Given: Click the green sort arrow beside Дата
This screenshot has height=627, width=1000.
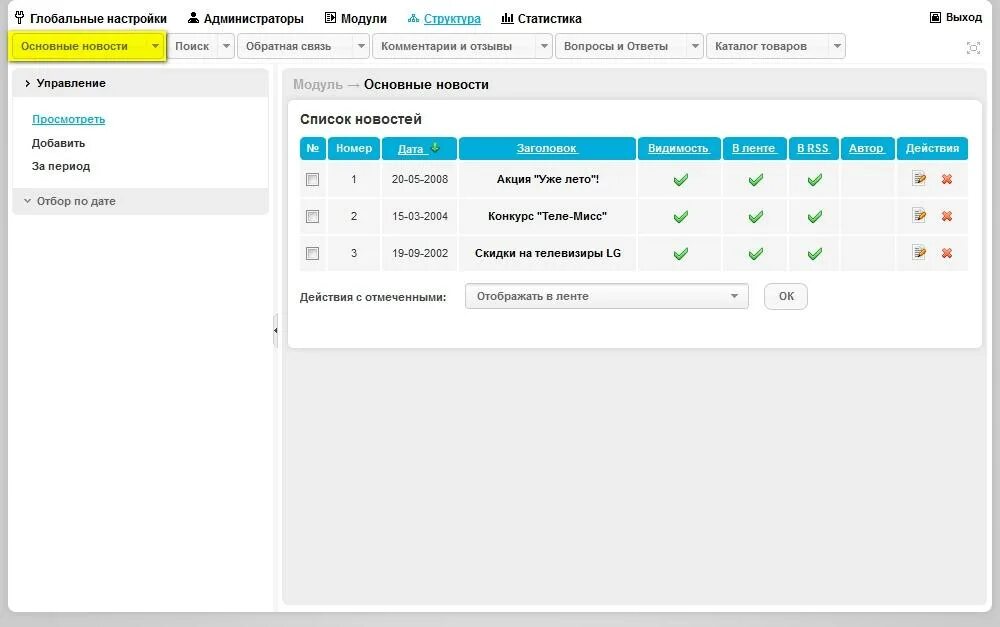Looking at the screenshot, I should (x=436, y=148).
